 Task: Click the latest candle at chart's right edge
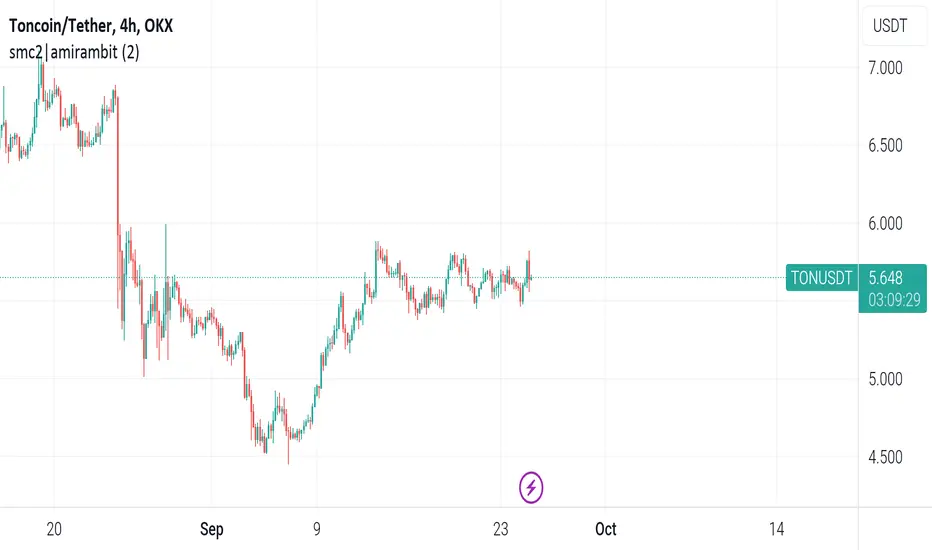pyautogui.click(x=528, y=271)
